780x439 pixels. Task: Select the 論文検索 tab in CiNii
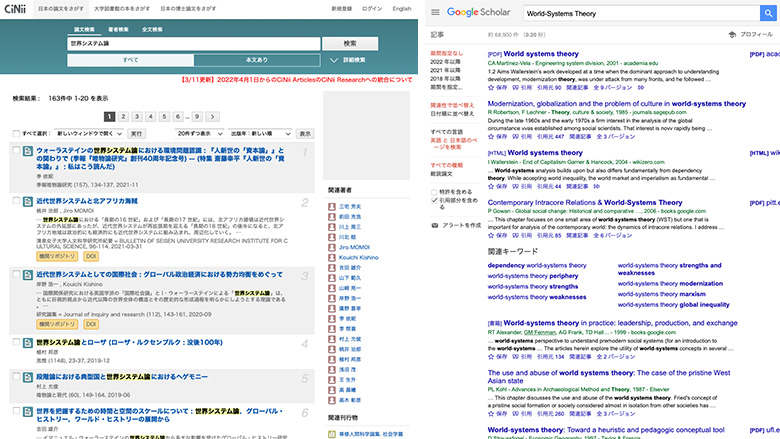pyautogui.click(x=84, y=29)
